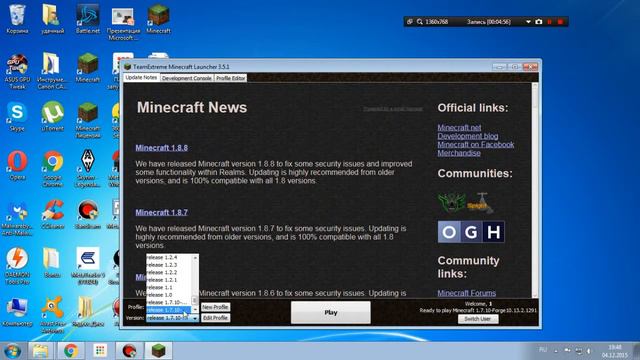640x360 pixels.
Task: Choose release 1.2.2 from the list
Action: coord(169,272)
